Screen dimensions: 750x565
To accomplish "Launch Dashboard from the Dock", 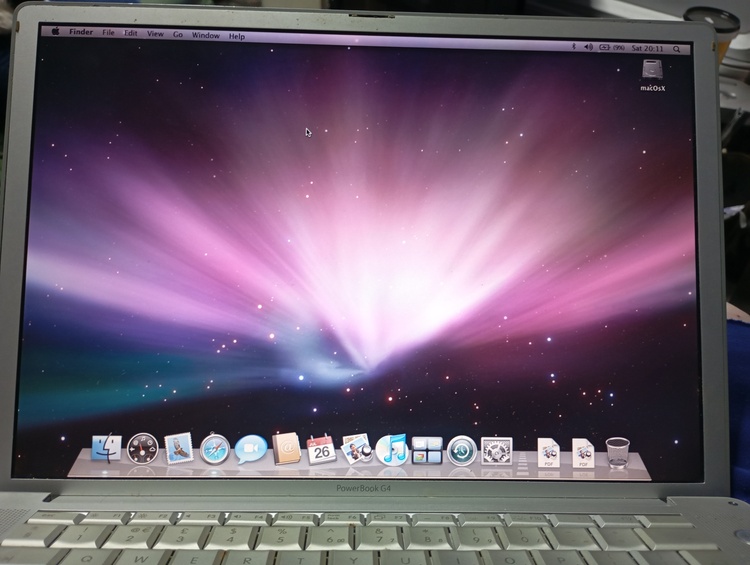I will (143, 449).
